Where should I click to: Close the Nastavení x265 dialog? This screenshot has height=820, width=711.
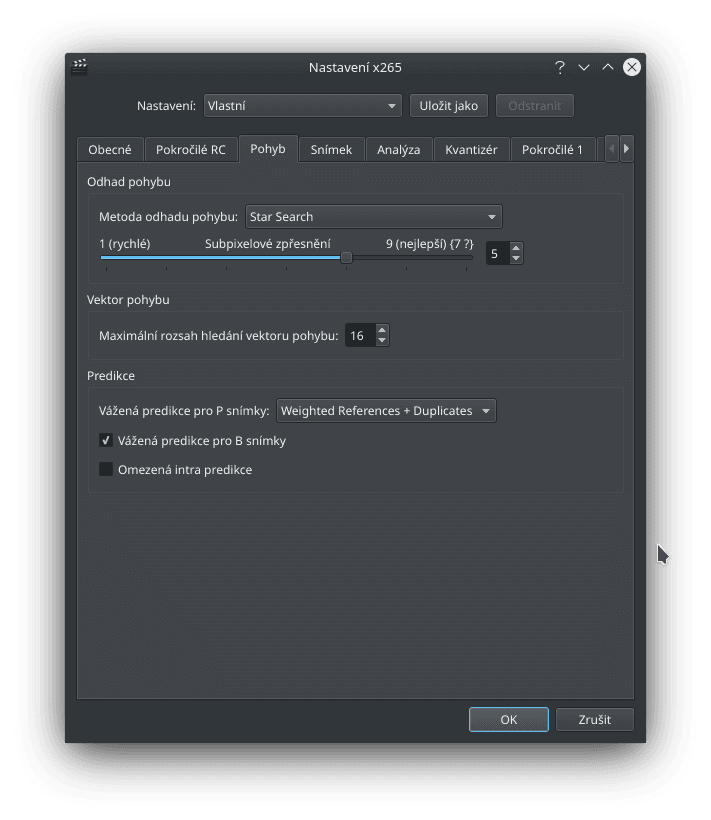[632, 67]
